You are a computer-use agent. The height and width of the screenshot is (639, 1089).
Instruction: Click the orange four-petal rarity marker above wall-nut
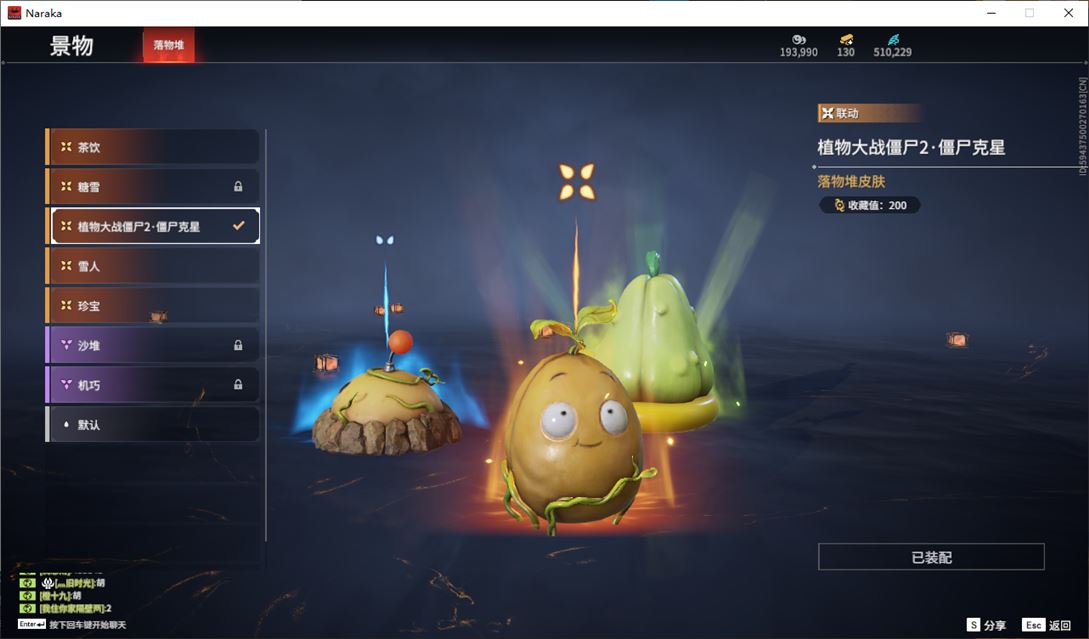[576, 181]
